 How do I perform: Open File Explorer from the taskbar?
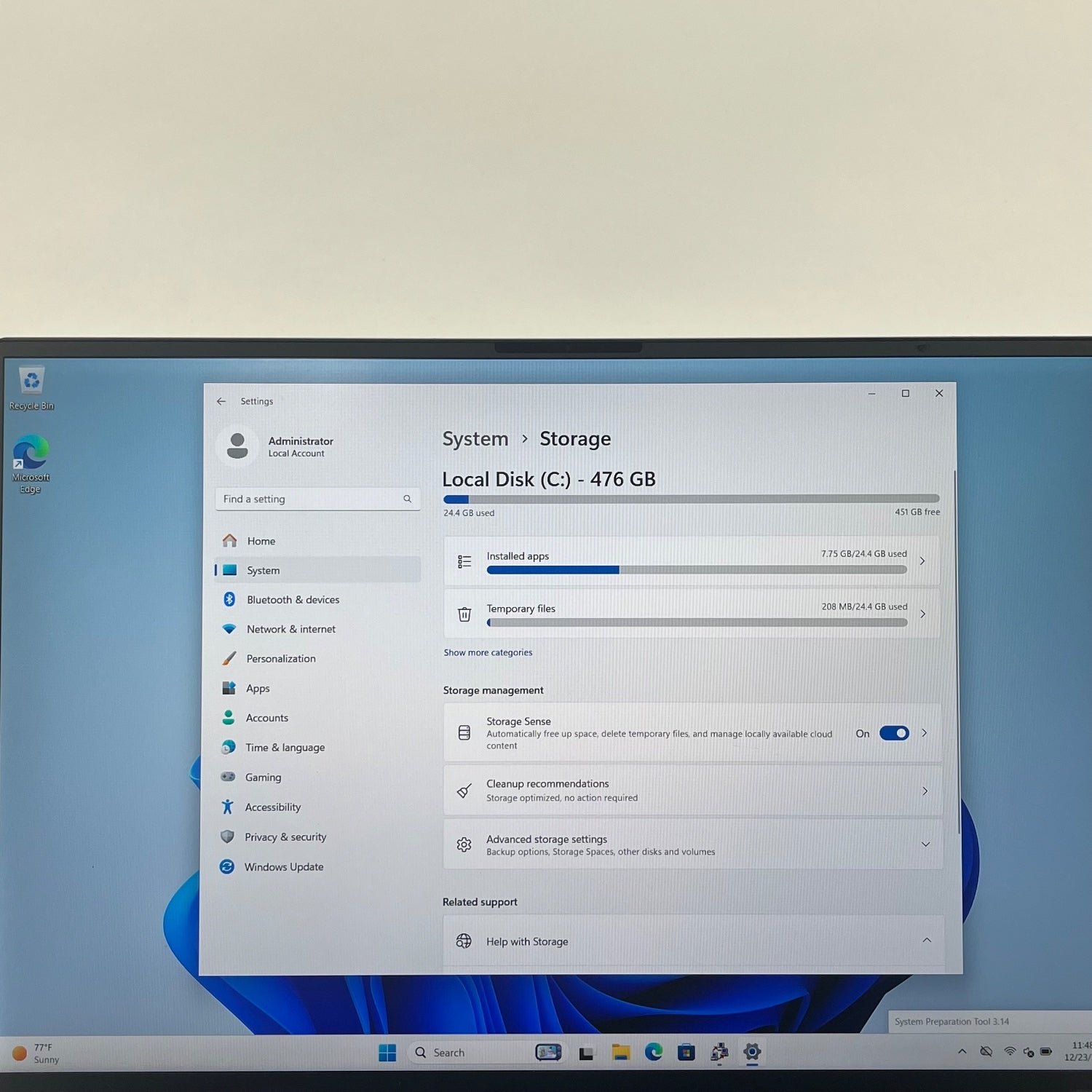pos(621,1053)
